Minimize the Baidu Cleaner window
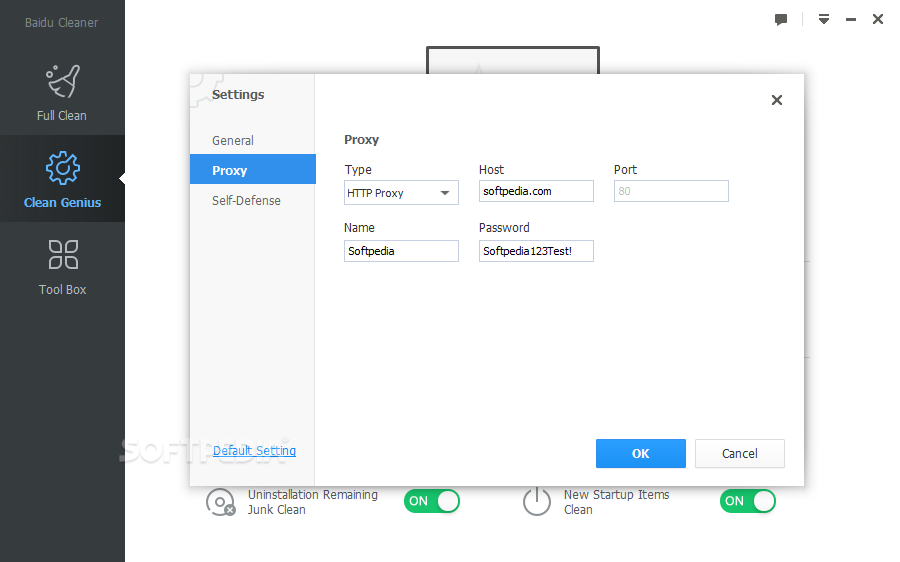Screen dimensions: 900x562 tap(851, 20)
